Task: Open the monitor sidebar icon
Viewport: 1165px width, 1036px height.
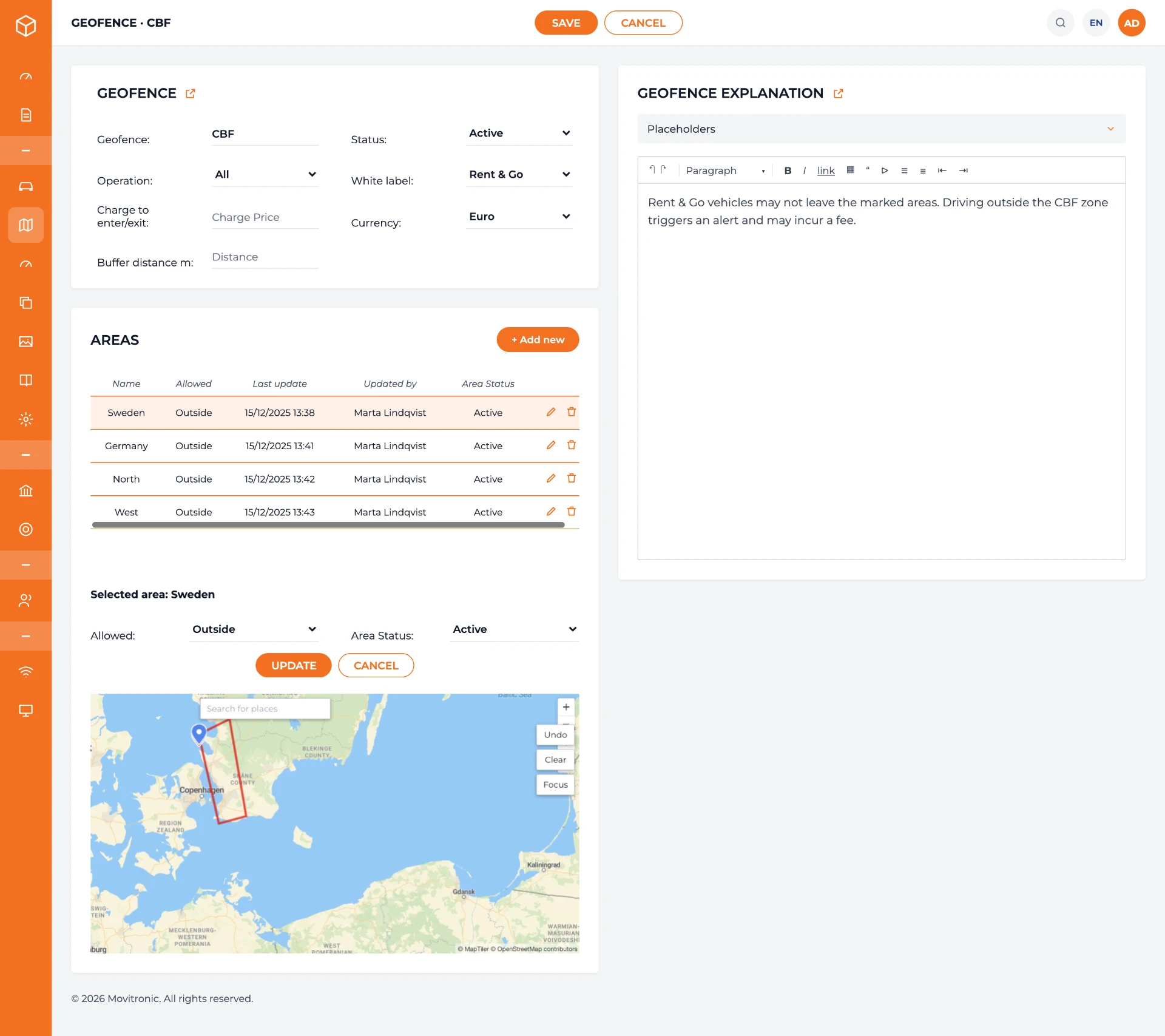Action: [25, 710]
